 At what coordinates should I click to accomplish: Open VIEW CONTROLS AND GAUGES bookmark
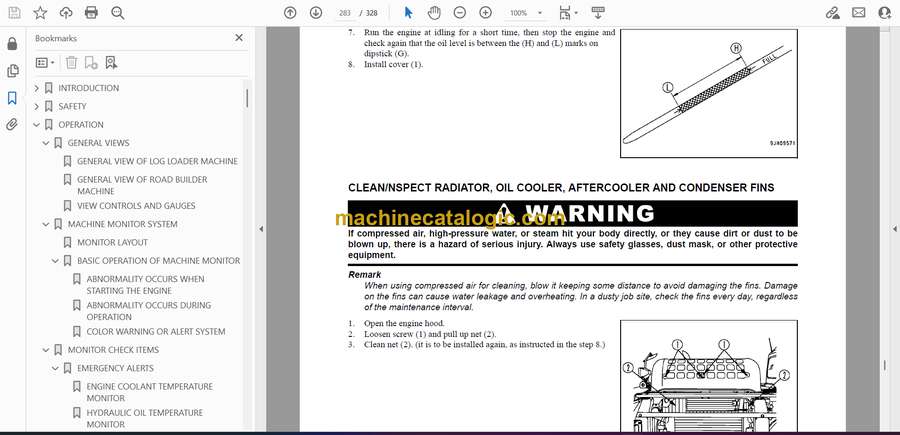click(x=136, y=205)
